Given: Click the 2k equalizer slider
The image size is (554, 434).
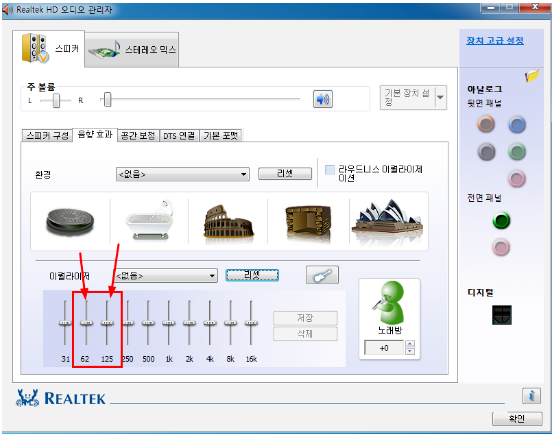Looking at the screenshot, I should point(189,323).
